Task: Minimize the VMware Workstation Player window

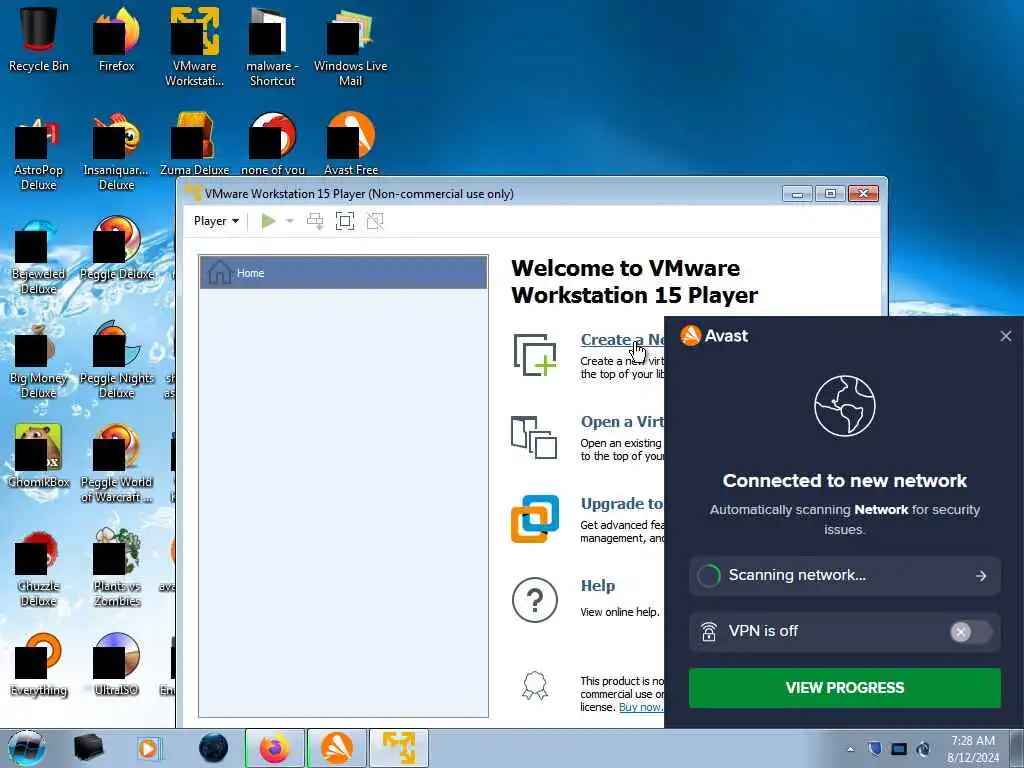Action: pos(797,194)
